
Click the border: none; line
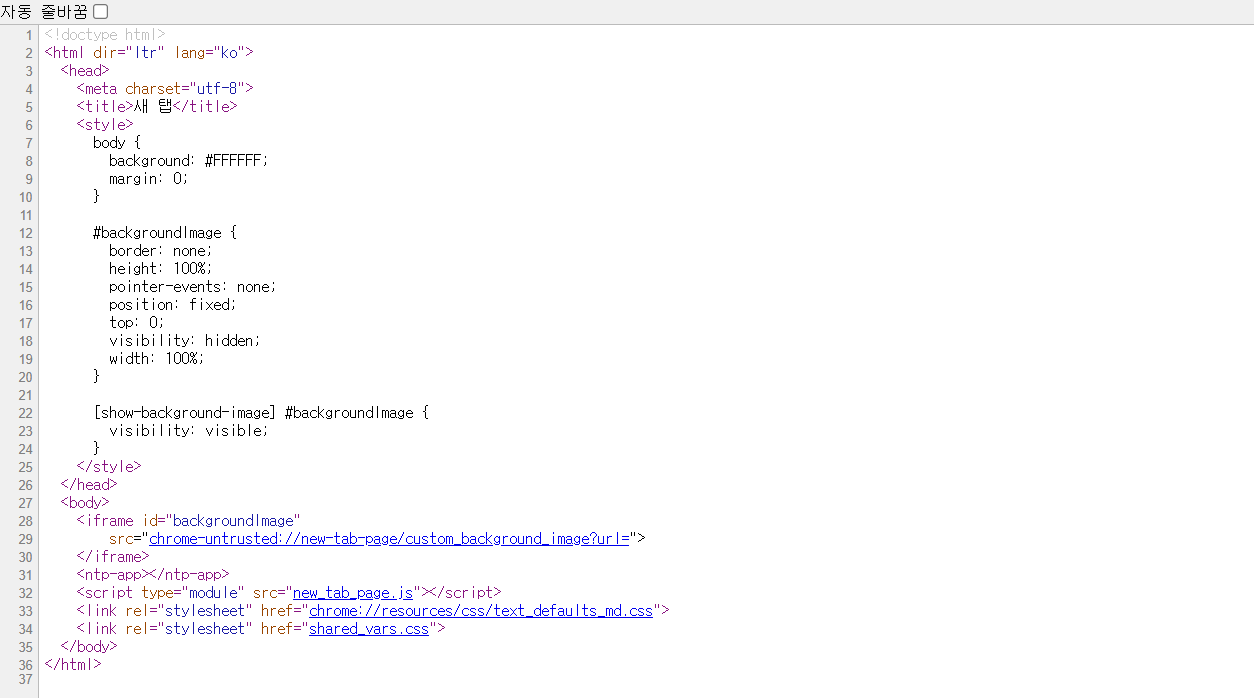[x=161, y=250]
